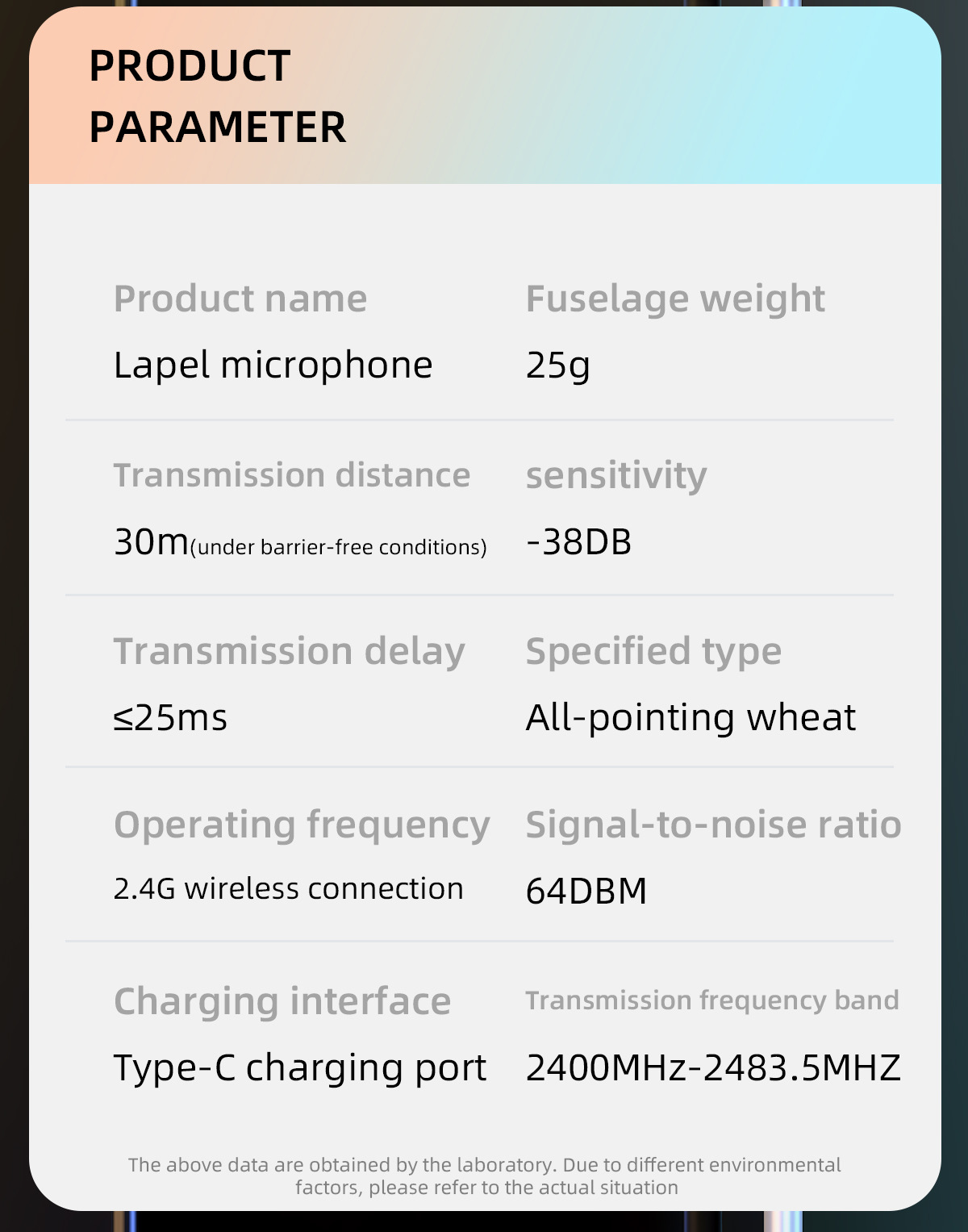Click the Transmission delay label
Image resolution: width=968 pixels, height=1232 pixels.
pos(289,651)
